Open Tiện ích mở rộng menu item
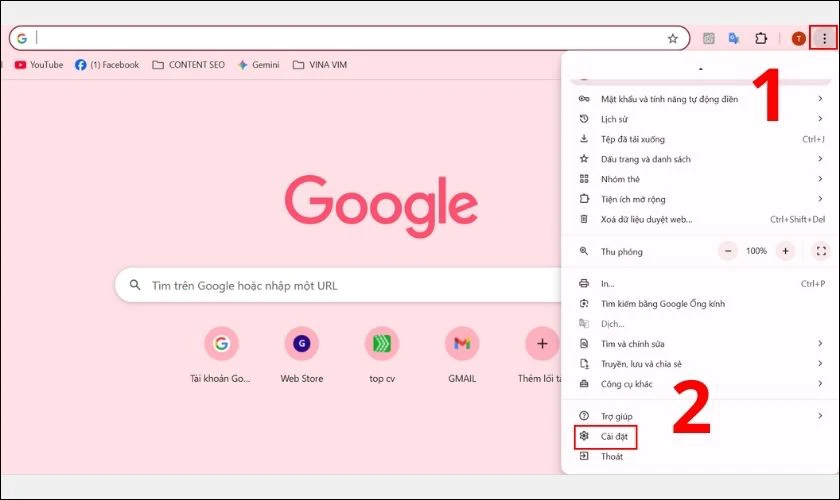The height and width of the screenshot is (500, 840). point(700,199)
